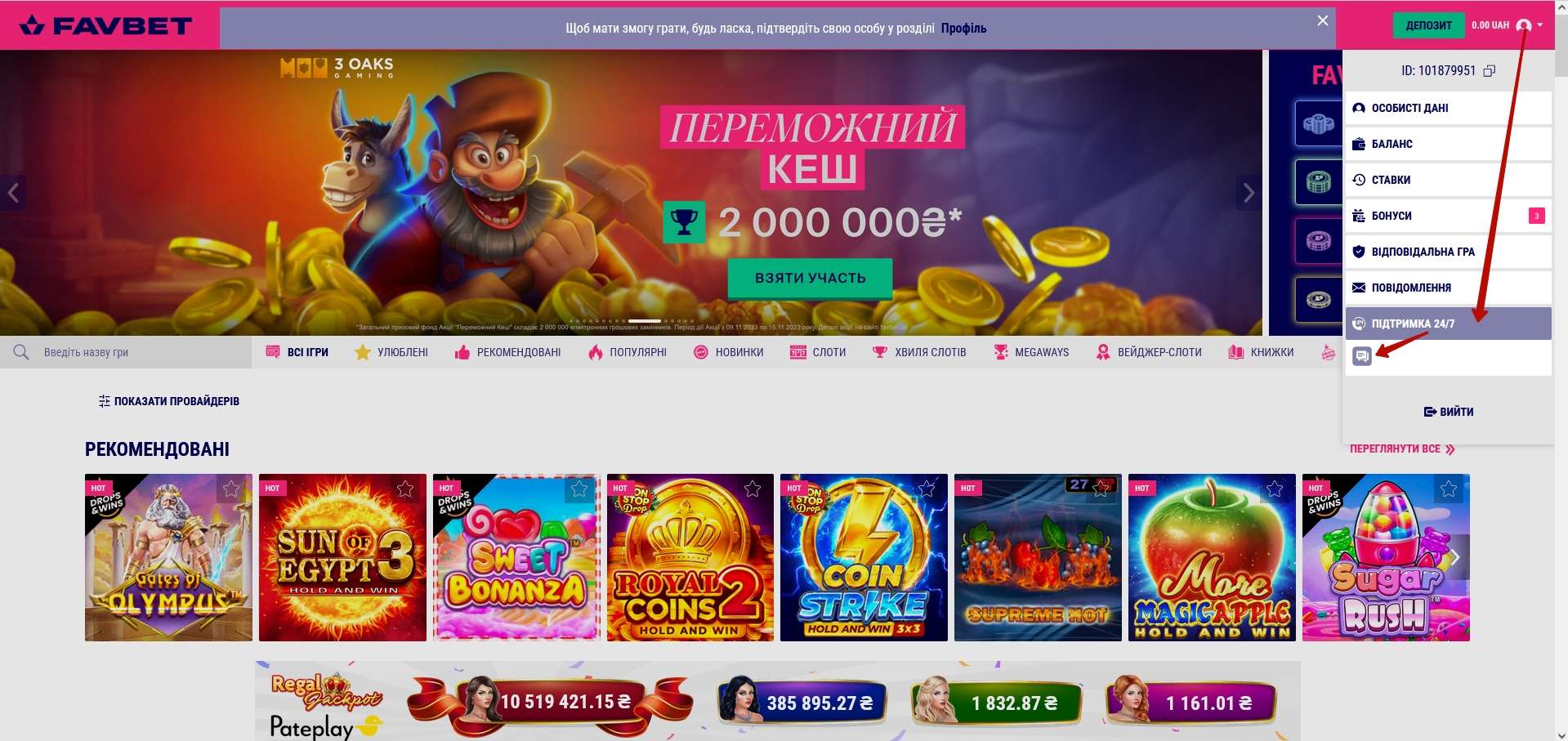
Task: Open the live chat icon under support
Action: pos(1362,356)
